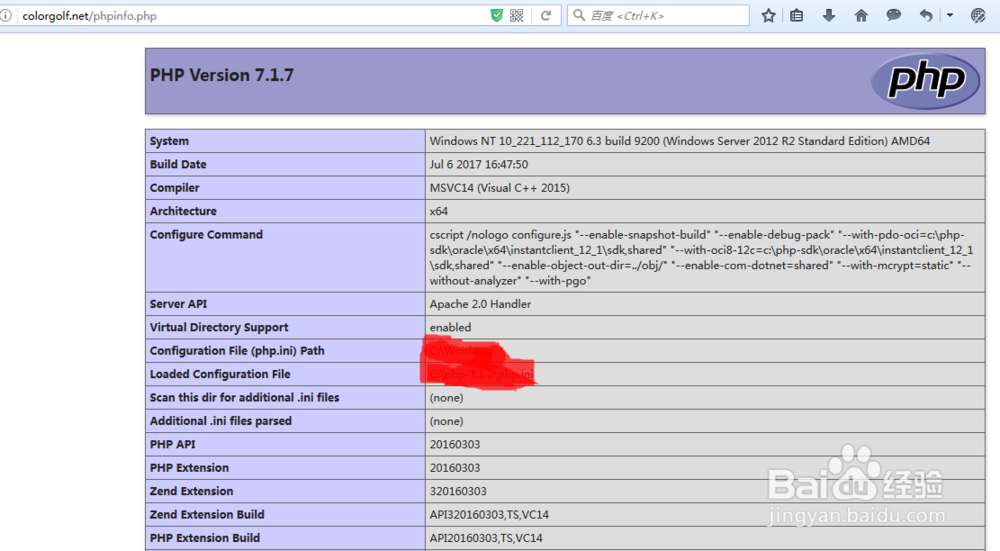Select the Windows NT system value text
The height and width of the screenshot is (551, 1000).
point(679,141)
